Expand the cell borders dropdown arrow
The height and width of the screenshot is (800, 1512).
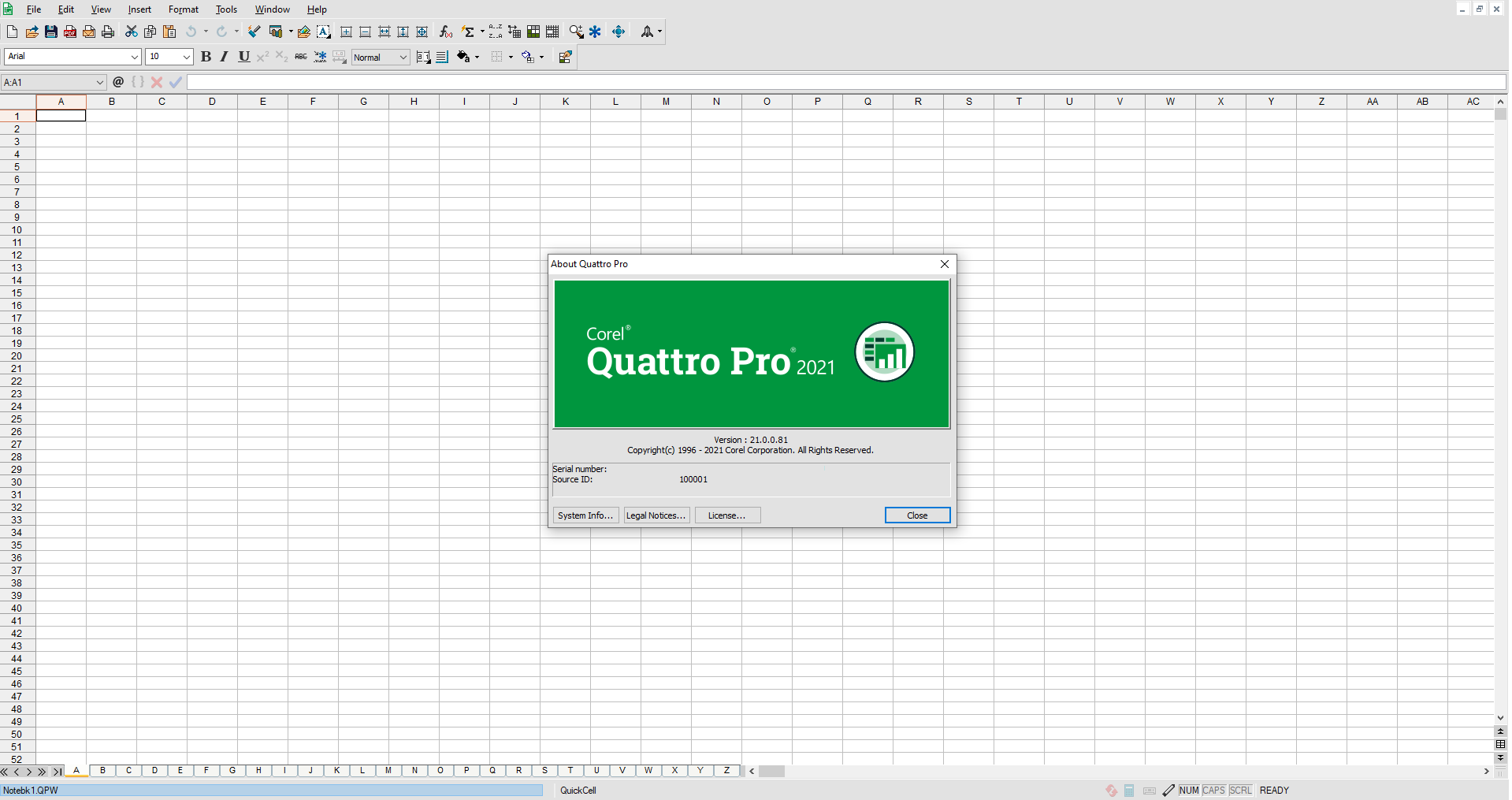tap(511, 57)
